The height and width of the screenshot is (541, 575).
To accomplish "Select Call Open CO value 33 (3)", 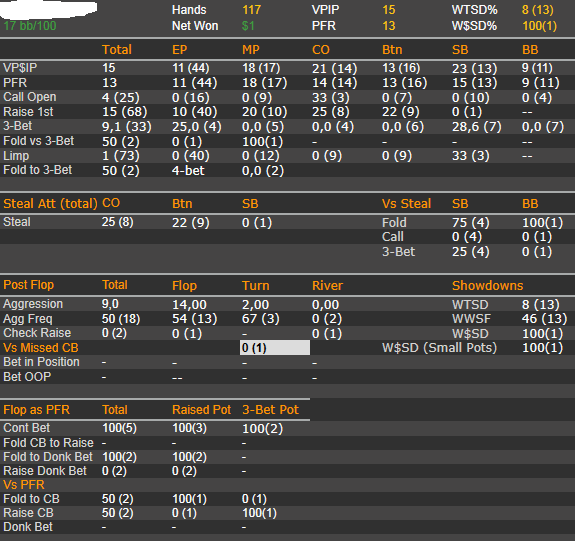I will point(331,98).
